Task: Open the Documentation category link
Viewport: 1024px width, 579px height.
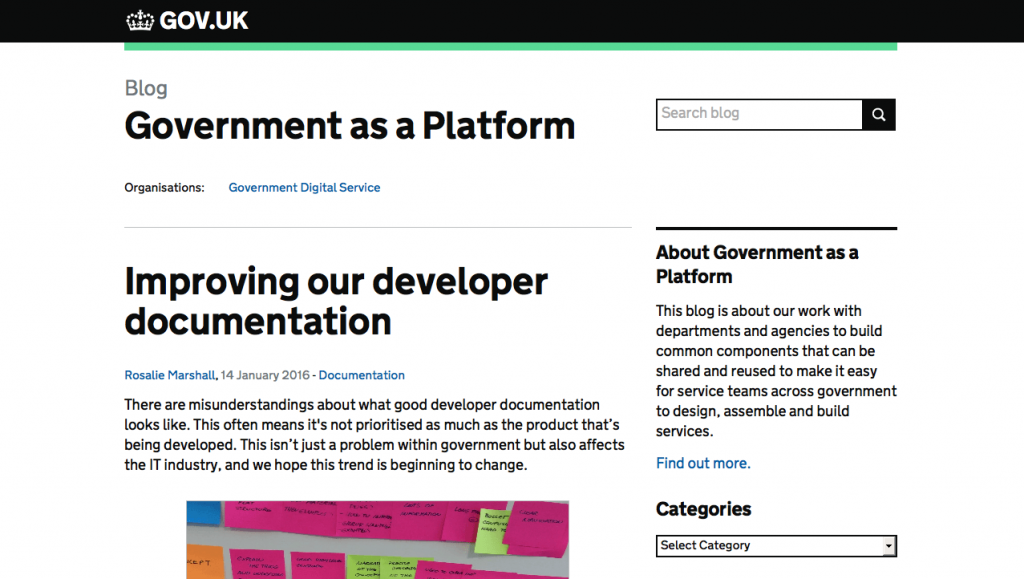Action: tap(361, 375)
